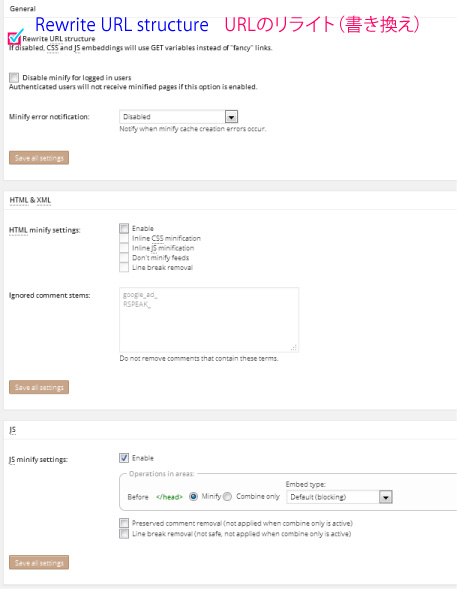
Task: Enable HTML minify settings checkbox
Action: pyautogui.click(x=124, y=228)
